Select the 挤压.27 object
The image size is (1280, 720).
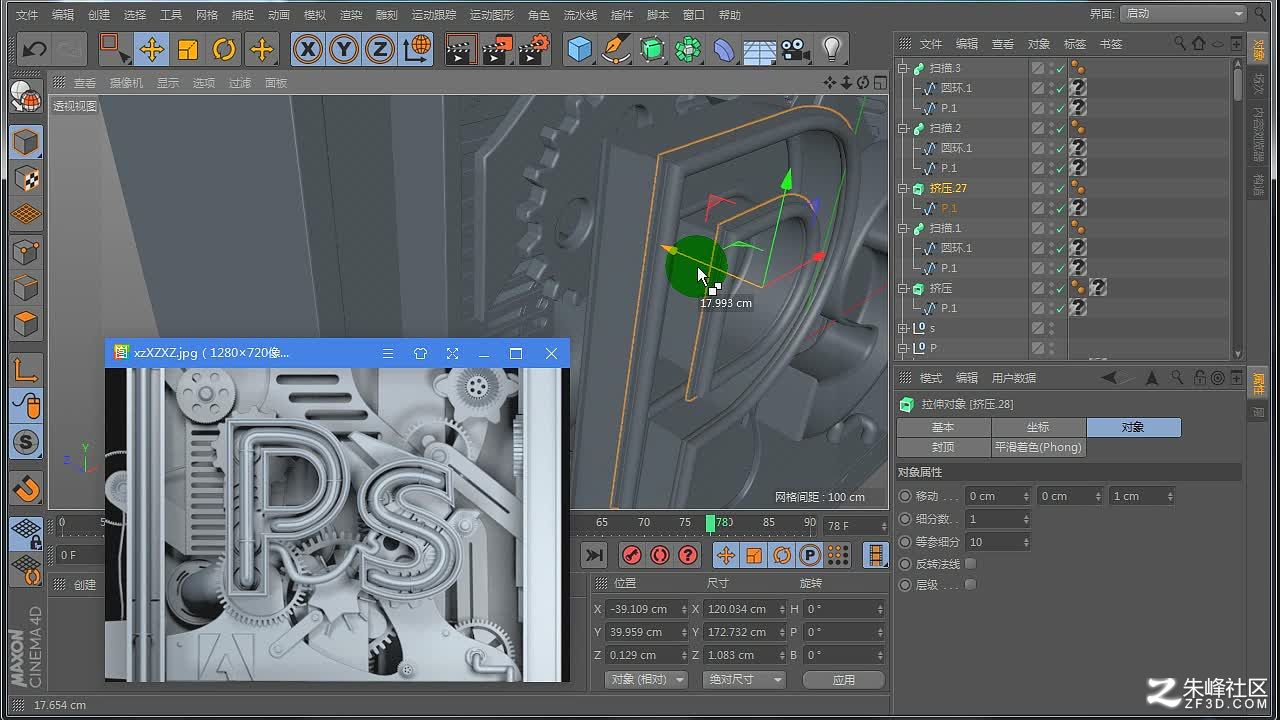click(948, 188)
